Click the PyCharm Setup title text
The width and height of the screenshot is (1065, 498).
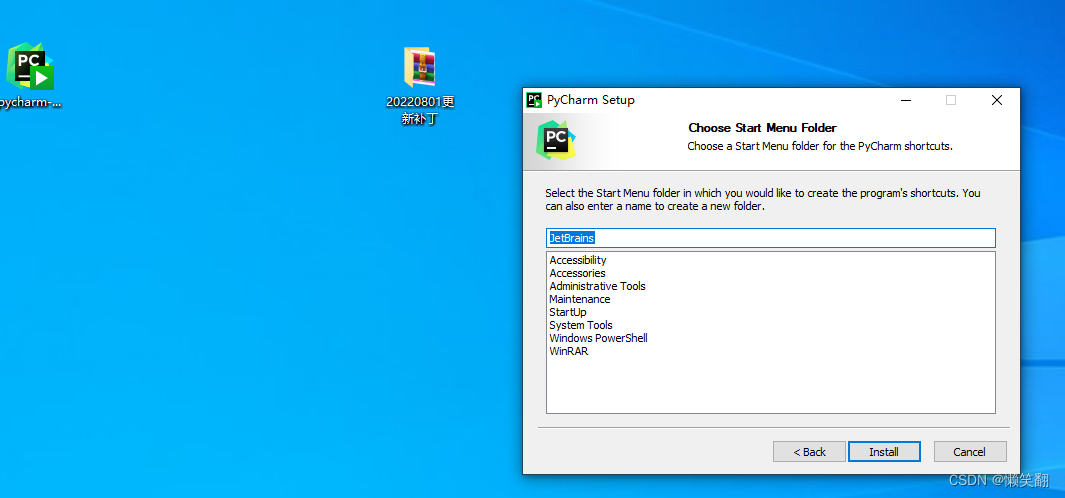(x=591, y=100)
